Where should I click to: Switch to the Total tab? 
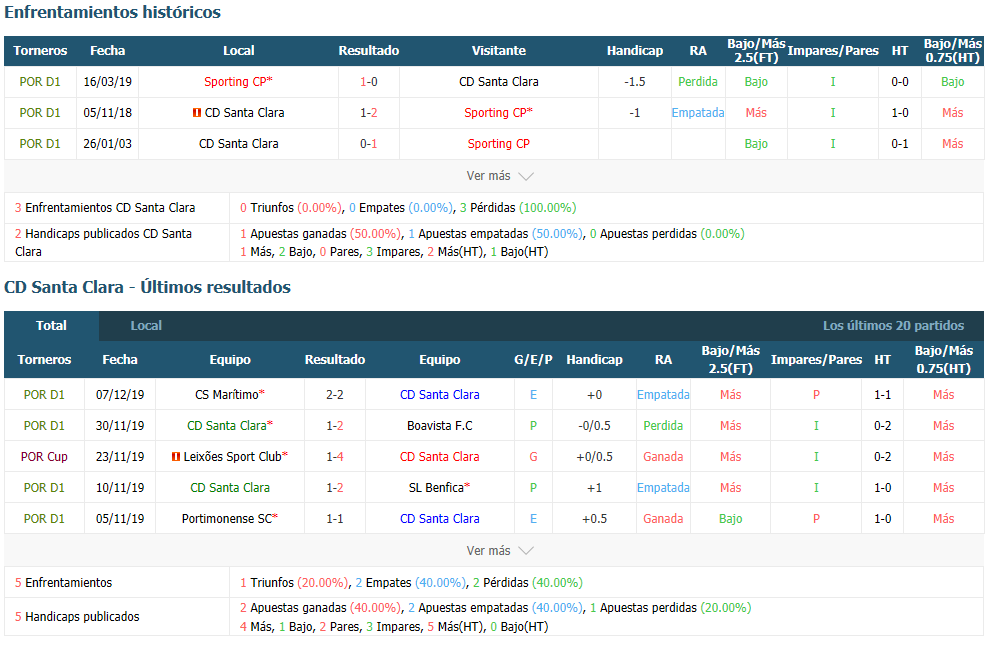51,325
